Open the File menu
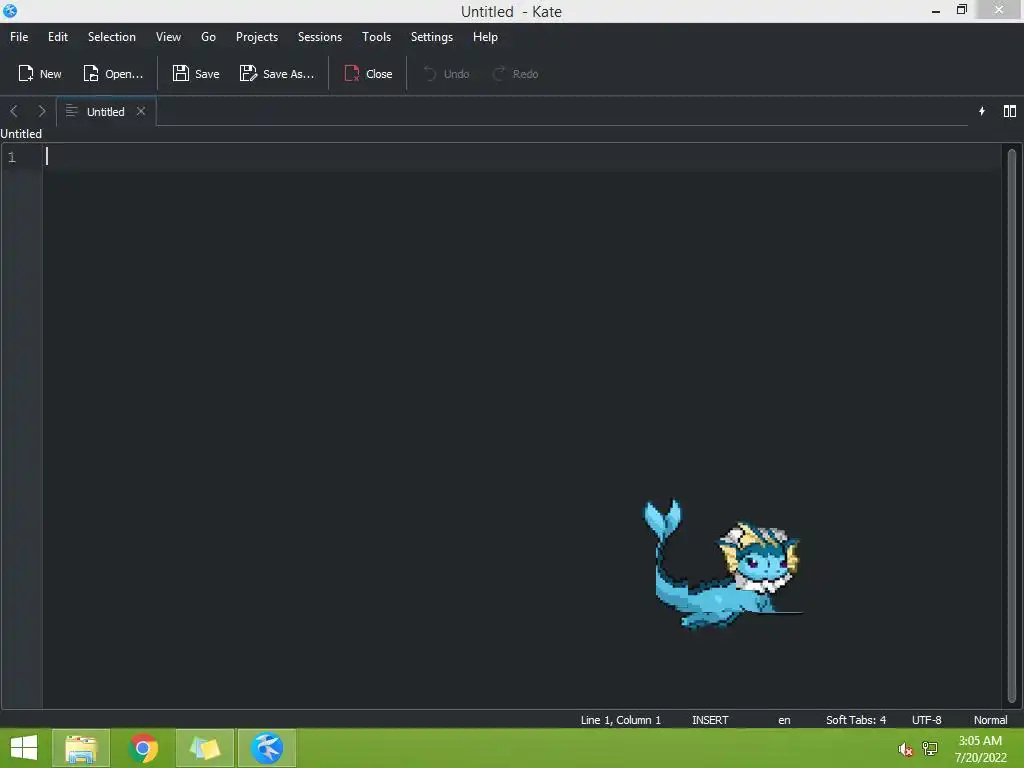The width and height of the screenshot is (1024, 768). [19, 37]
